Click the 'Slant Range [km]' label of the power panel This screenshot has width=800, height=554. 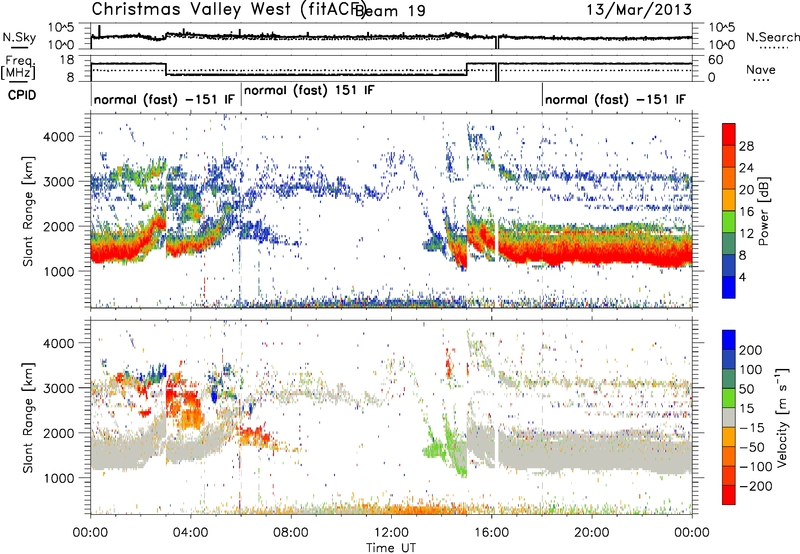pos(28,211)
